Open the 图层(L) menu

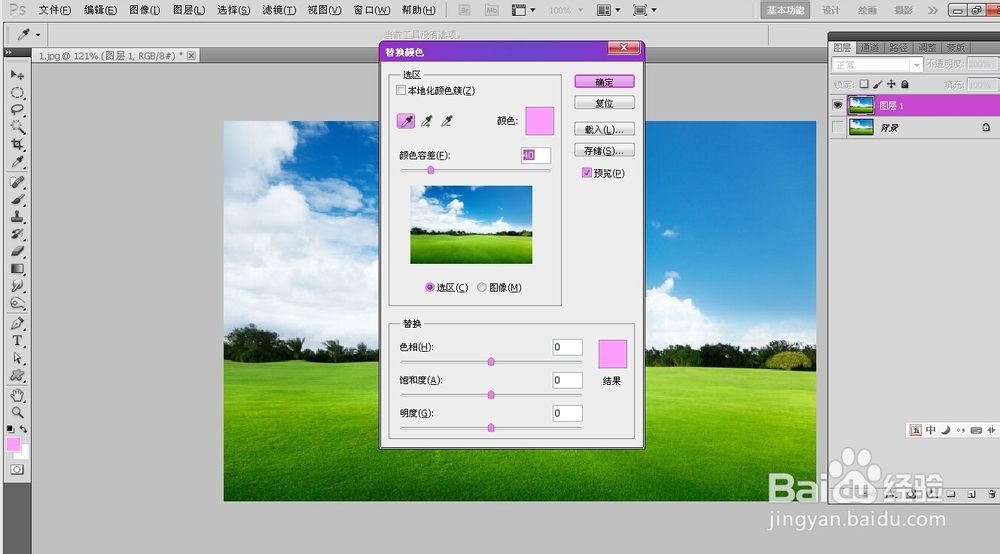[189, 10]
